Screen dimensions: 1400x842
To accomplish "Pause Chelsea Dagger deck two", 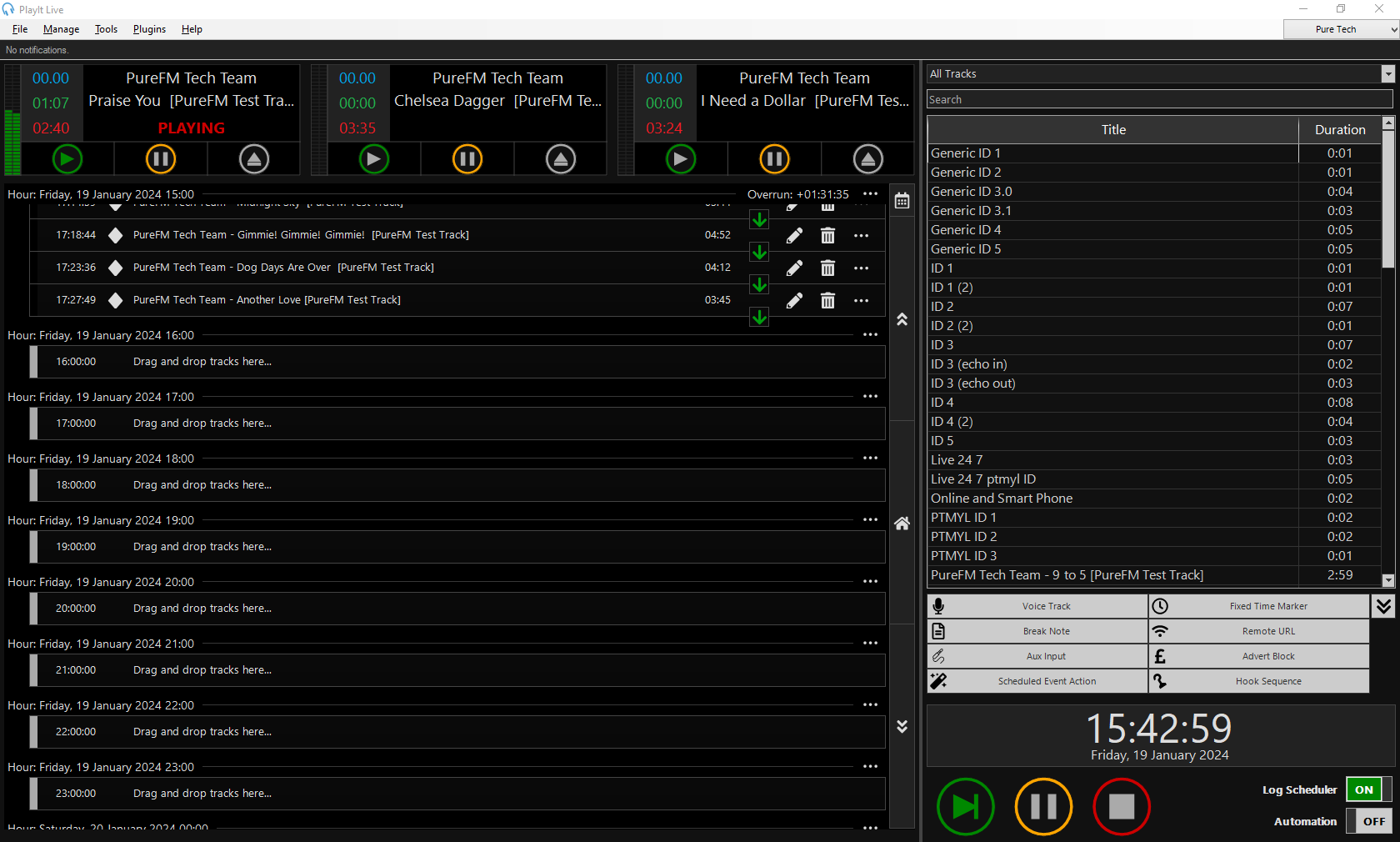I will (x=467, y=158).
